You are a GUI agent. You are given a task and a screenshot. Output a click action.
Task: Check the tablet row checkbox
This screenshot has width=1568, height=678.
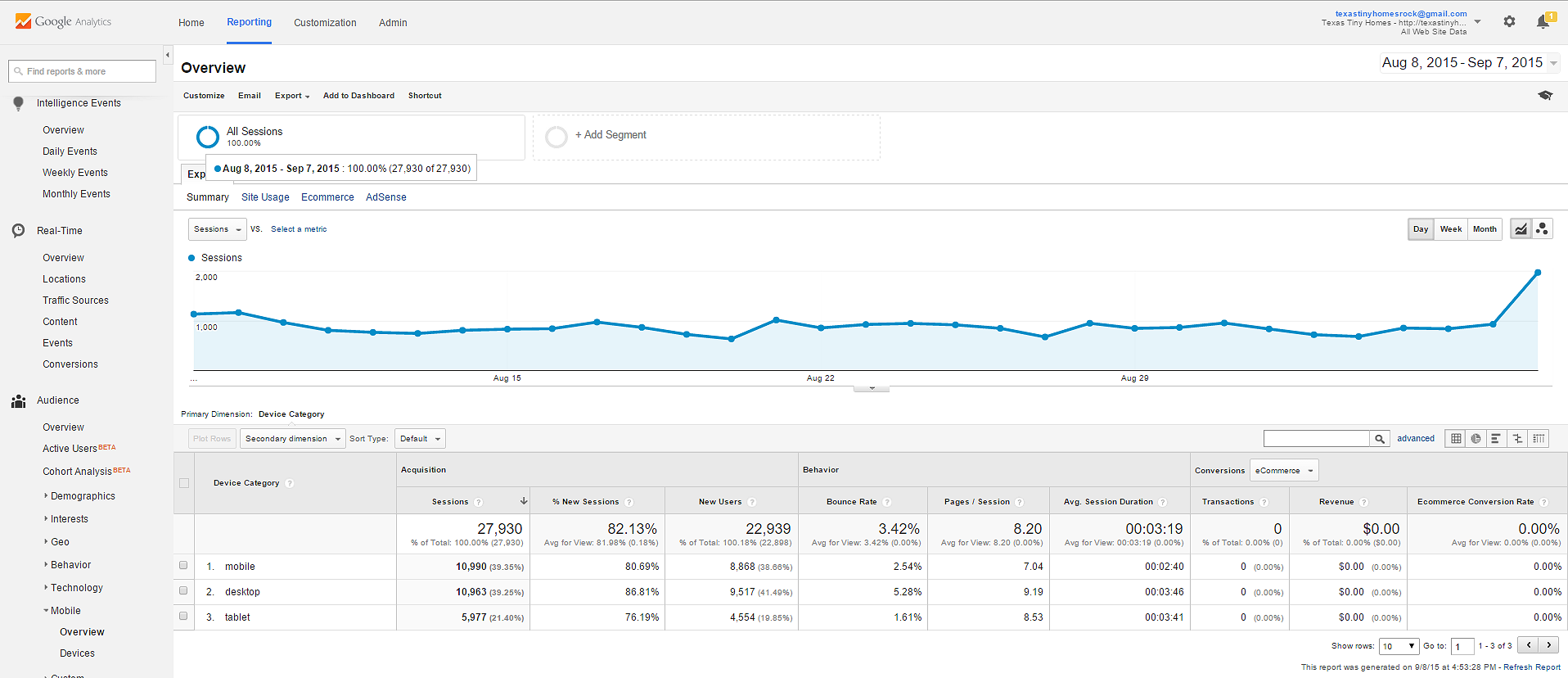[183, 616]
